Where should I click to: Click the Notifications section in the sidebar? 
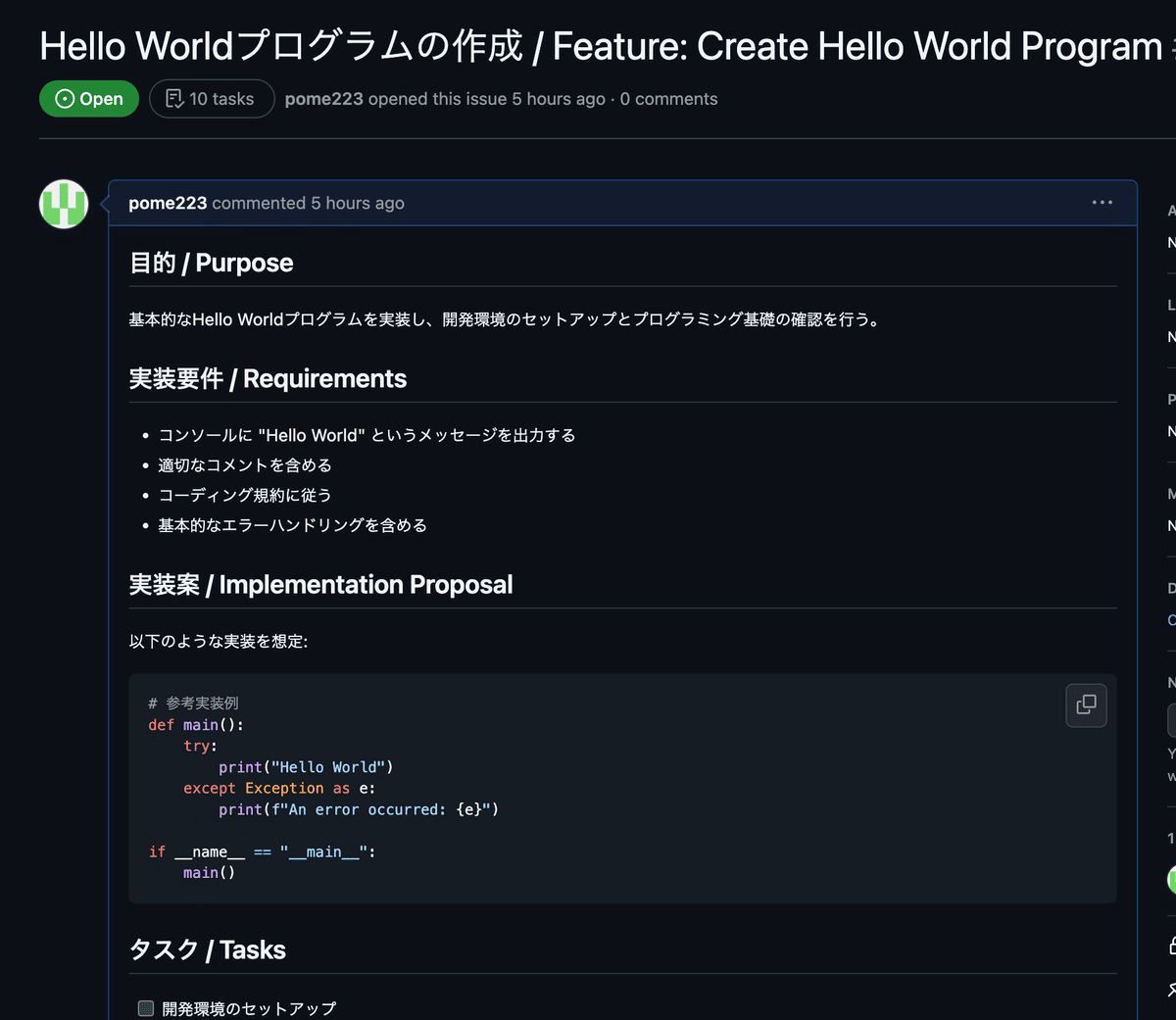coord(1170,682)
